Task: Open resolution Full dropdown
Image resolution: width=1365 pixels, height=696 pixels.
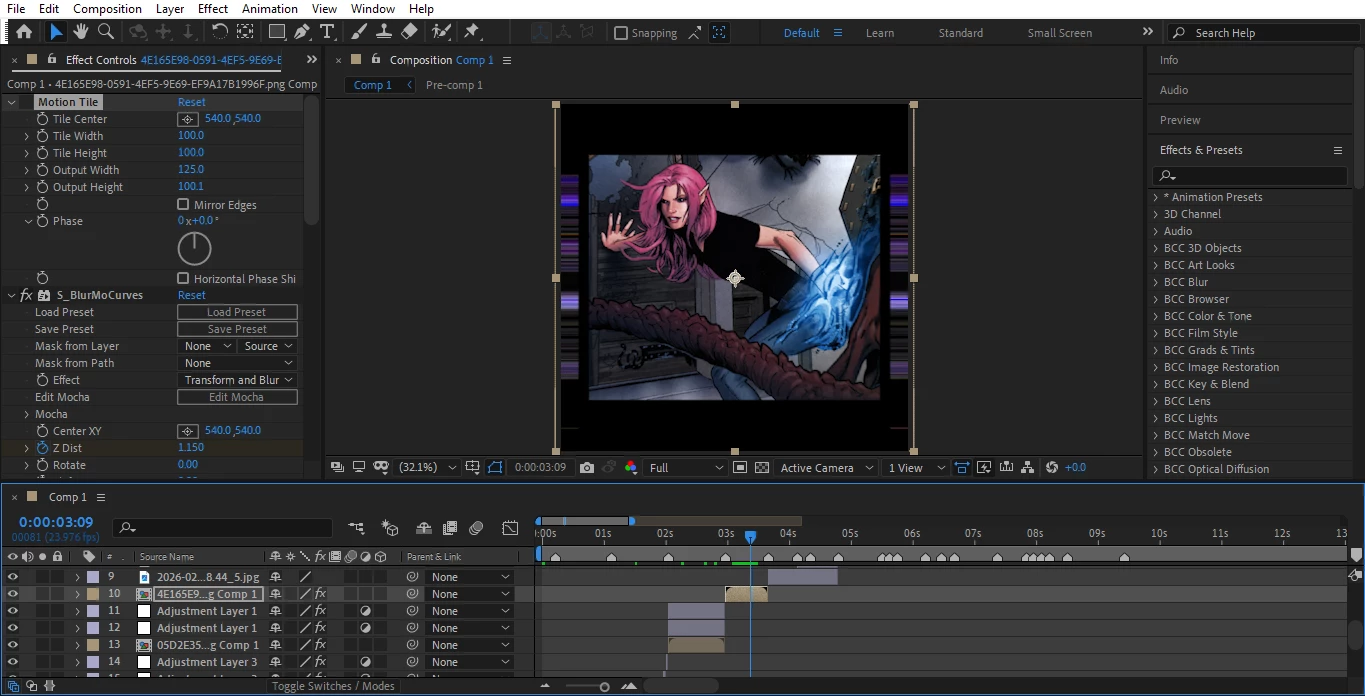Action: point(686,467)
